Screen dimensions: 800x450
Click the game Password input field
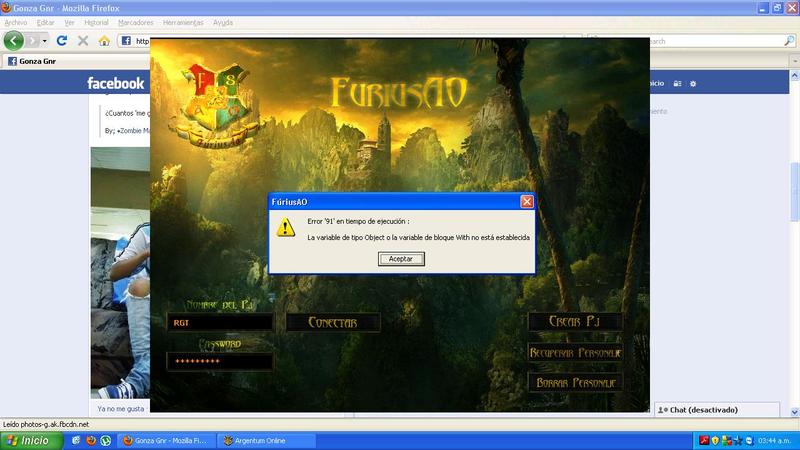point(220,361)
